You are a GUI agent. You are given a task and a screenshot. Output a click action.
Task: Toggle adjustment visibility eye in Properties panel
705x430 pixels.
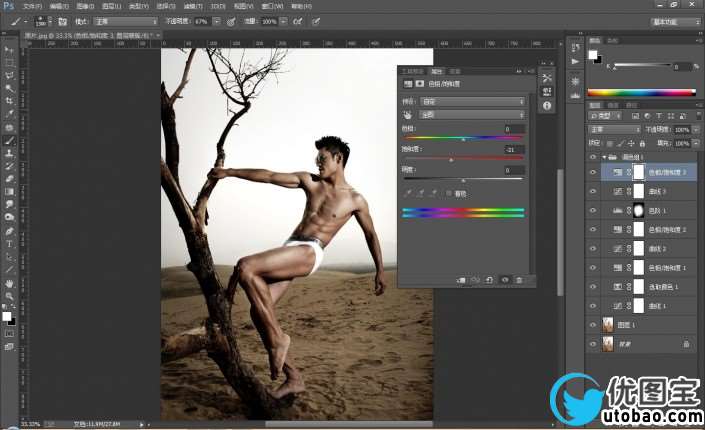504,280
